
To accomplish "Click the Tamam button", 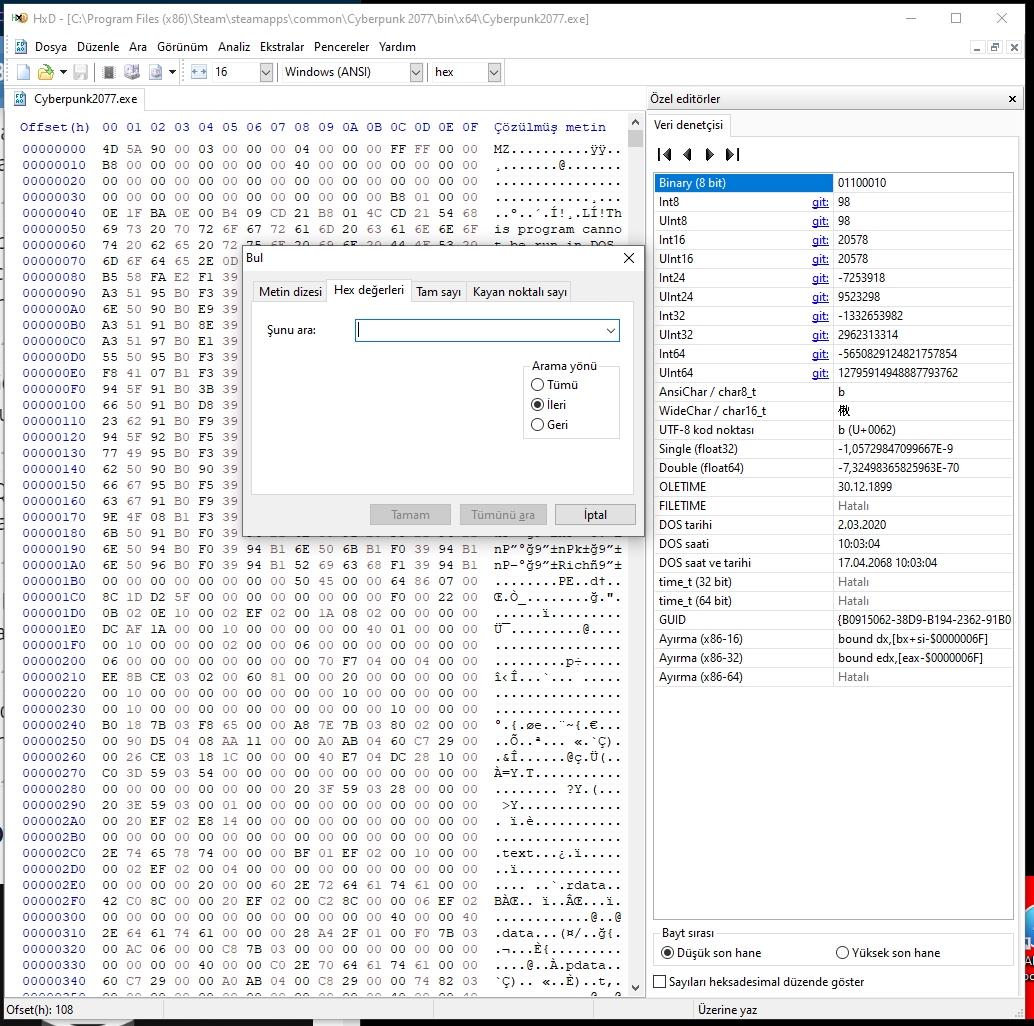I will (410, 514).
